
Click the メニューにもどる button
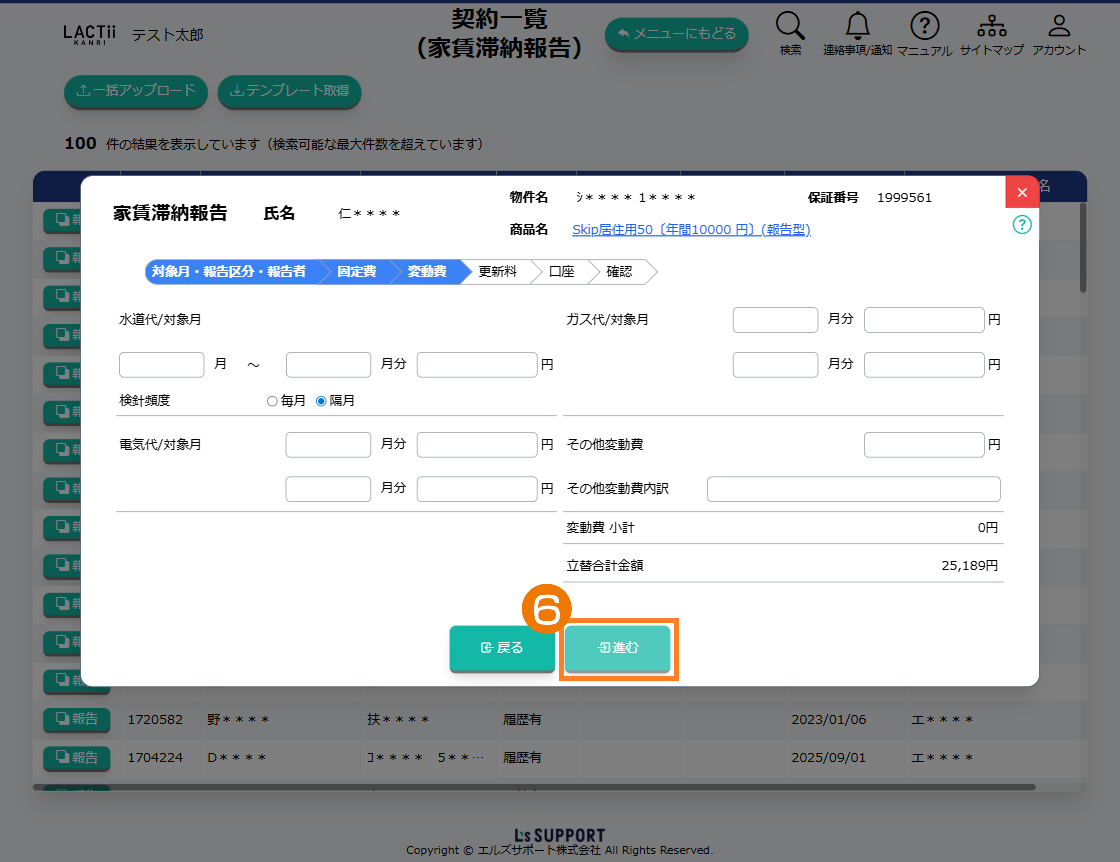tap(676, 34)
